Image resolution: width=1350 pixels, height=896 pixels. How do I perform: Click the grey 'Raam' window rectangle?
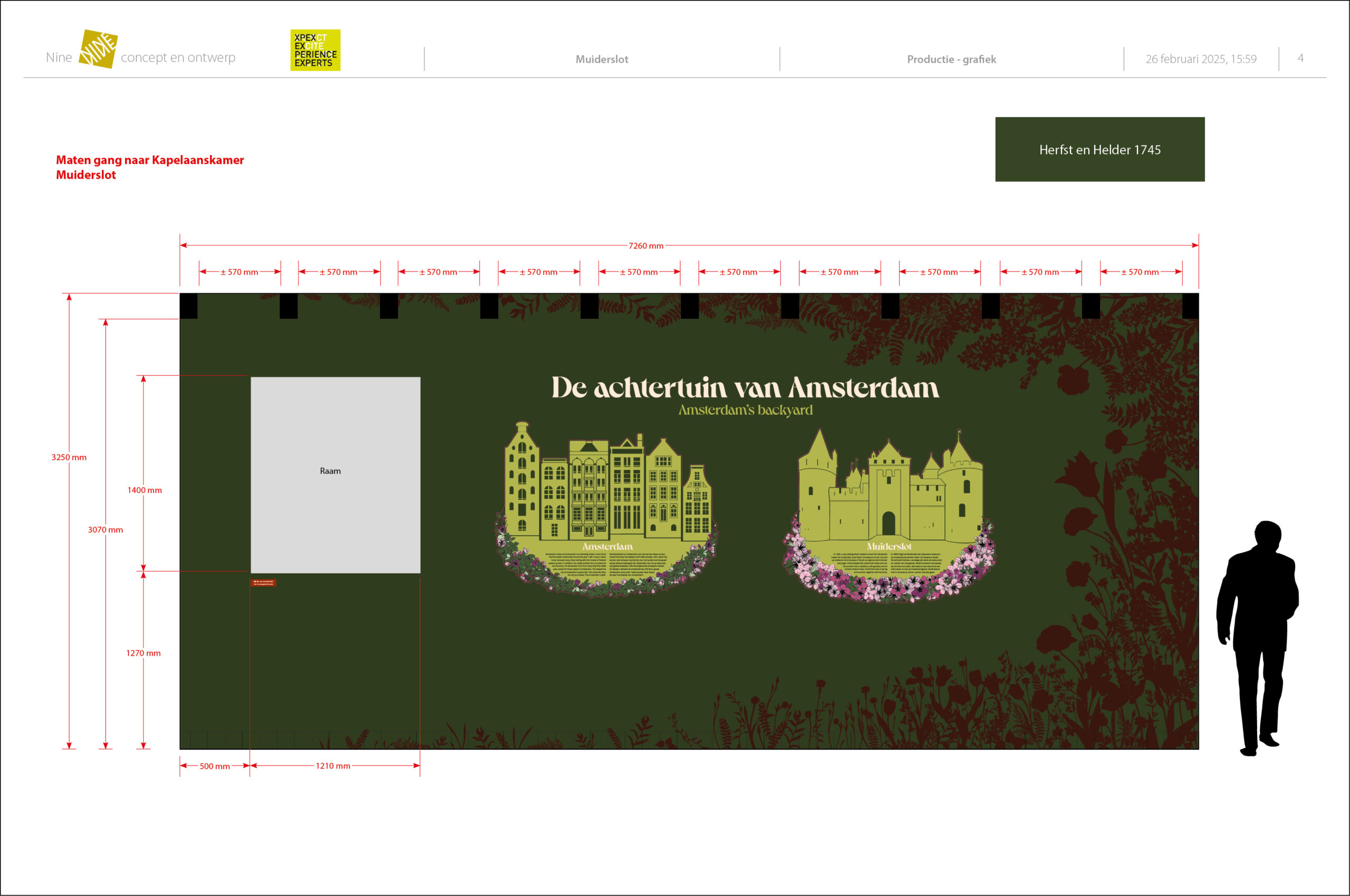(x=335, y=475)
